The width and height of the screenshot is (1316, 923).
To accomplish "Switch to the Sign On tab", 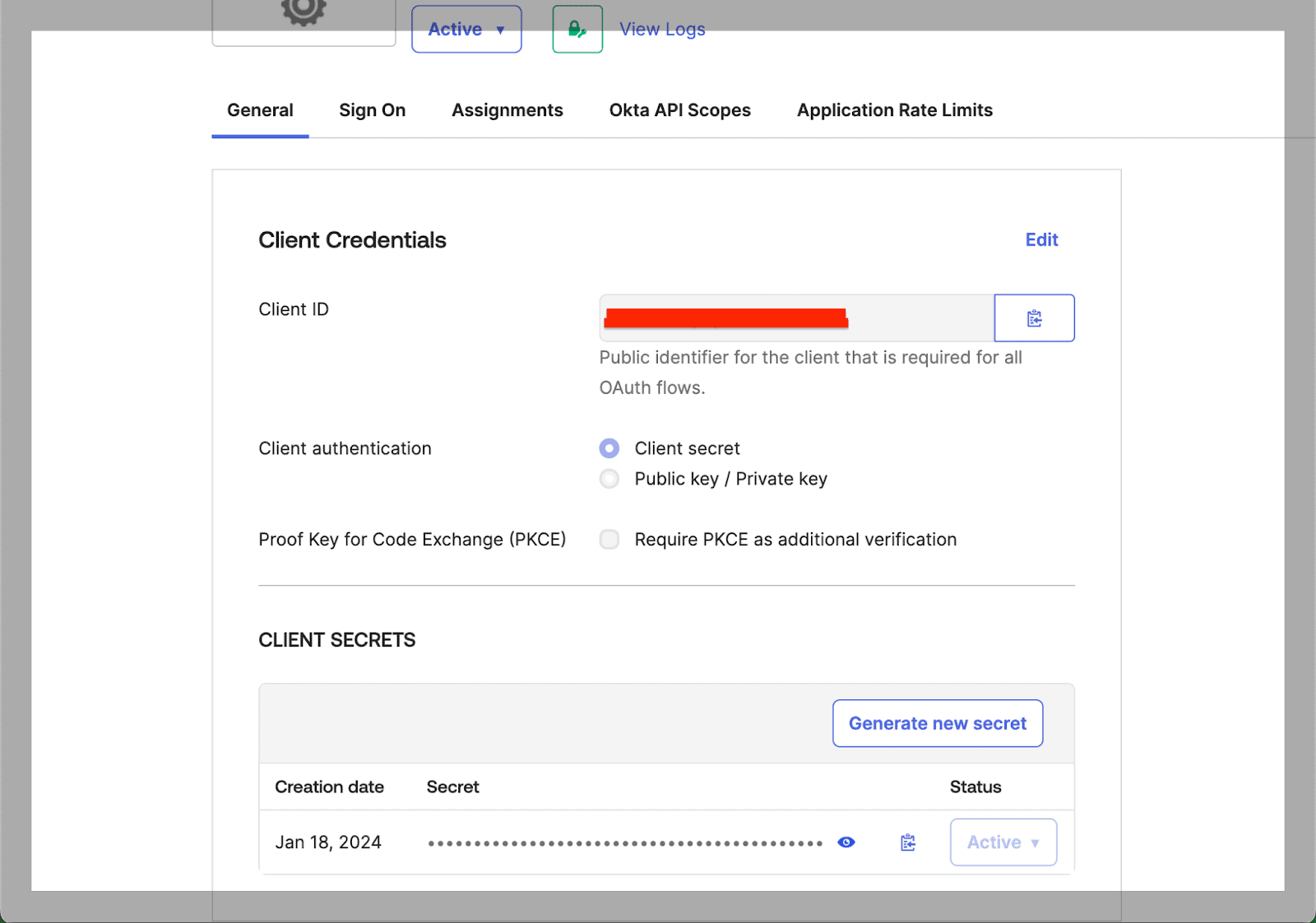I will pyautogui.click(x=372, y=109).
